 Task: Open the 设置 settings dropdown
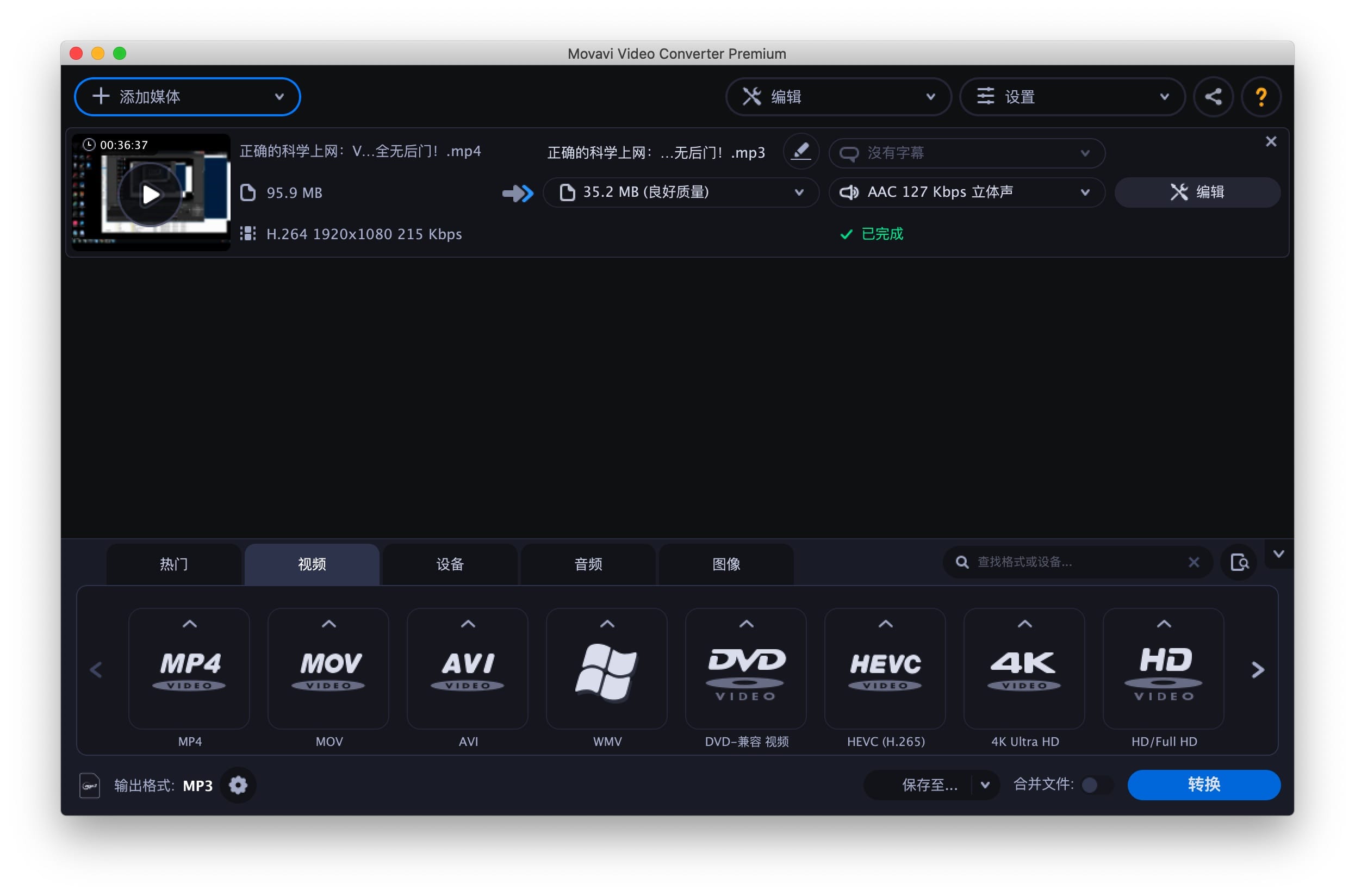pos(1072,97)
